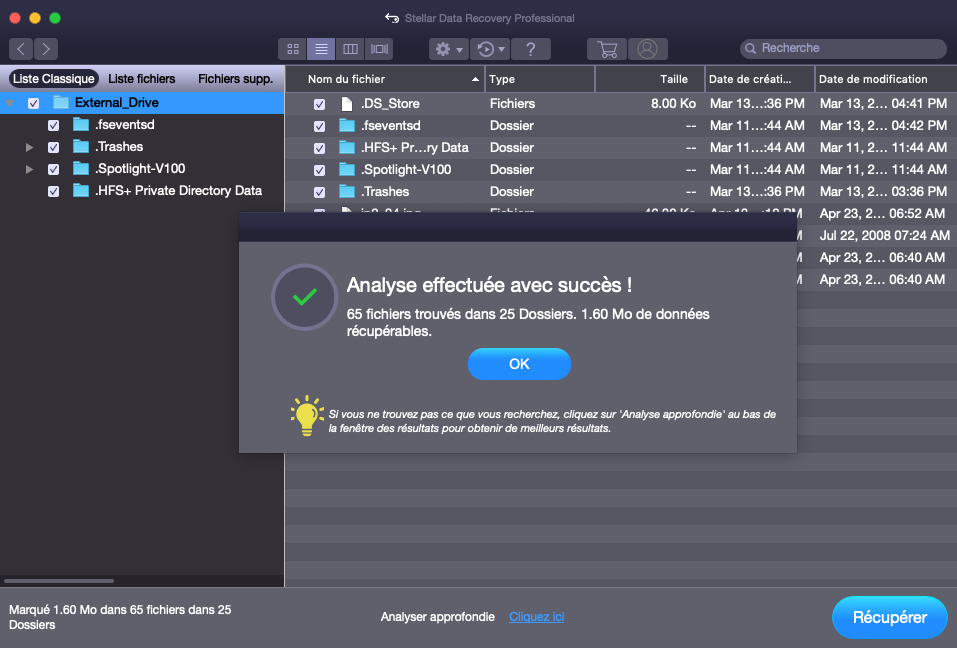Click the 8.00 Ko size cell
Screen dimensions: 957x648
point(673,104)
